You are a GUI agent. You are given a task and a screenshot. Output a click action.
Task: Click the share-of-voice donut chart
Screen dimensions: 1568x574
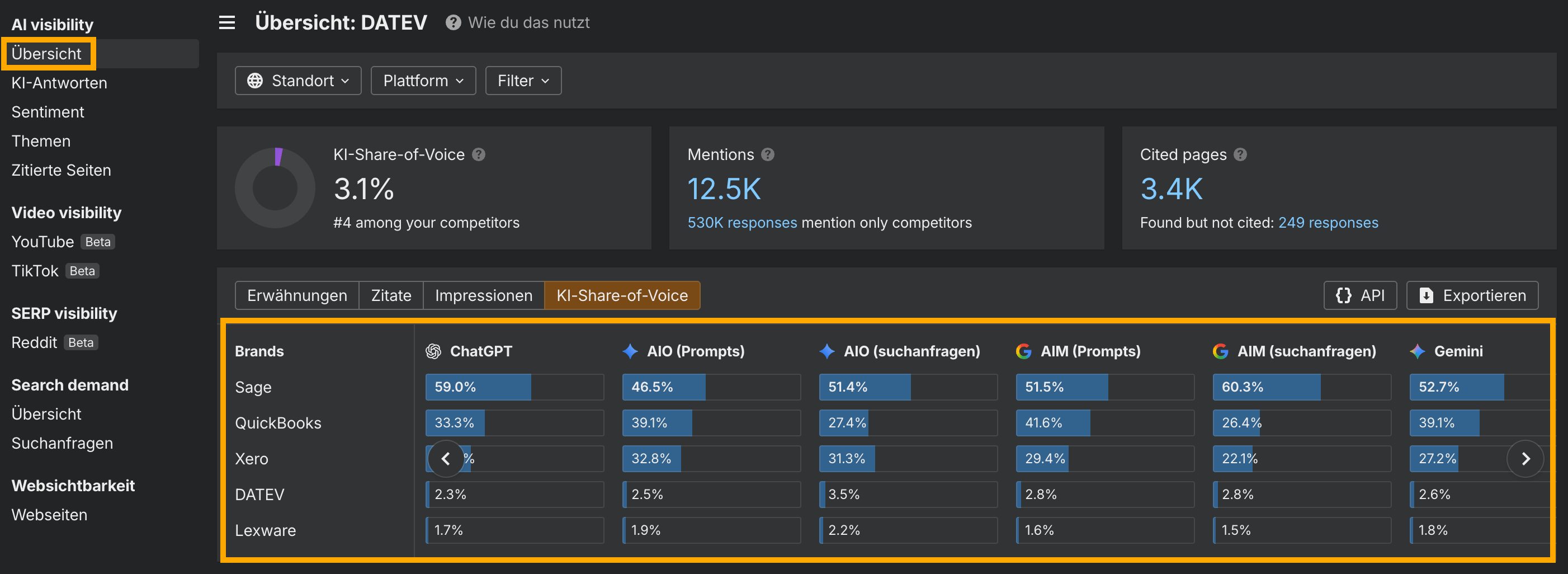[275, 187]
